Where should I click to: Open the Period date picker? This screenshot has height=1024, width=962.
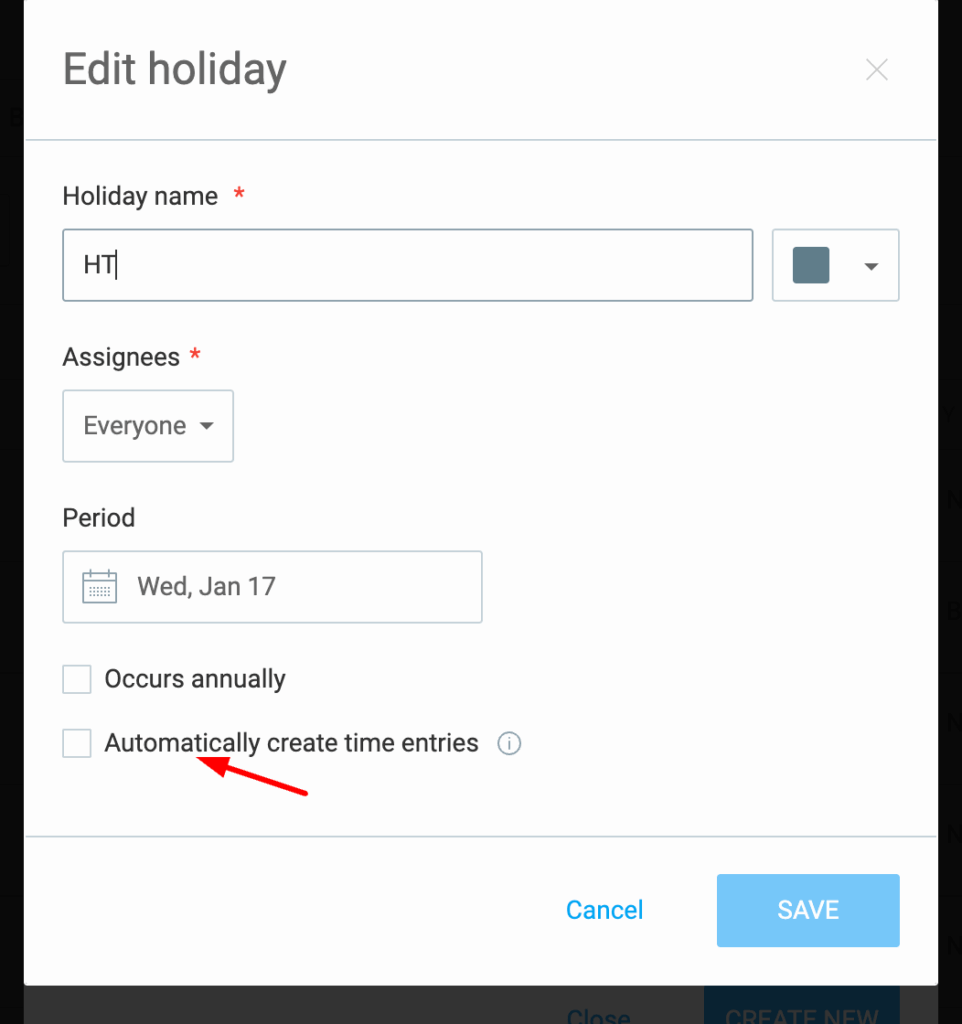272,586
